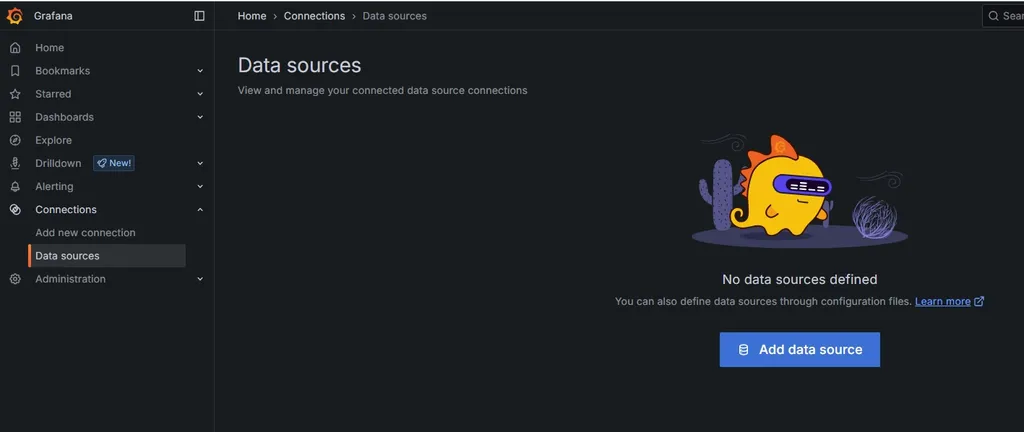Image resolution: width=1024 pixels, height=432 pixels.
Task: Click the Grafana title text
Action: click(53, 16)
